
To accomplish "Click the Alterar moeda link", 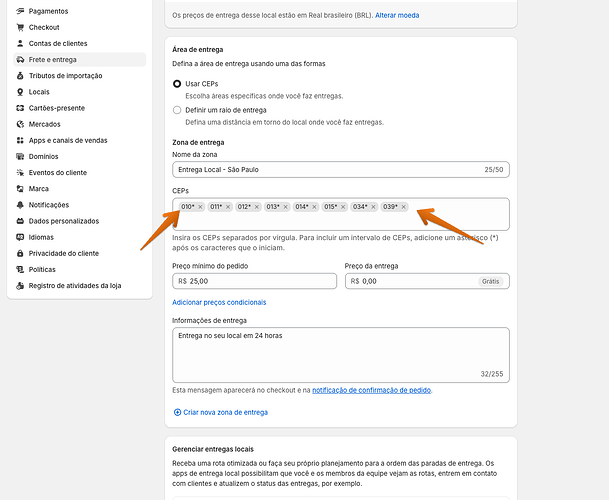I will point(397,16).
